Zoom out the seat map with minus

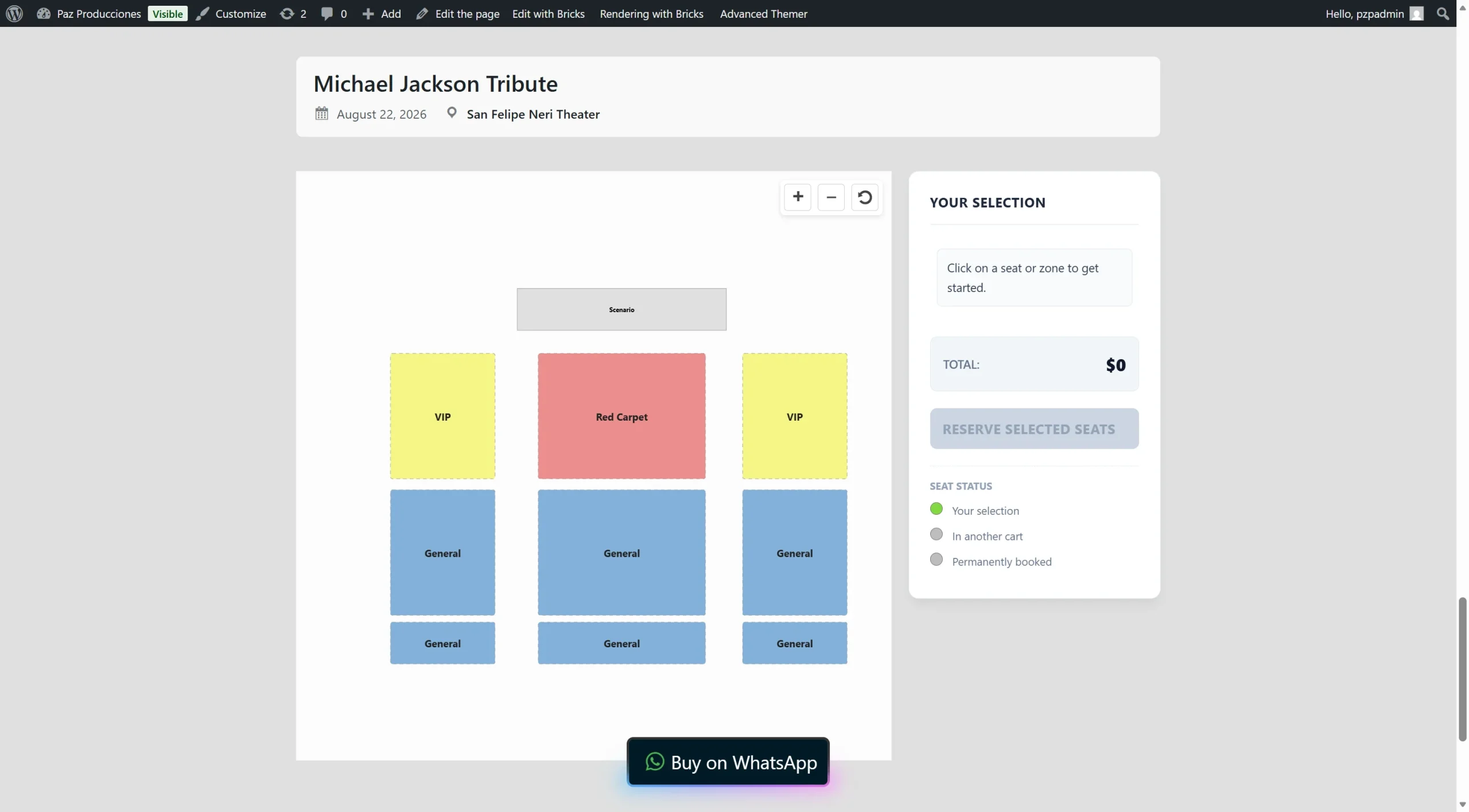point(831,197)
